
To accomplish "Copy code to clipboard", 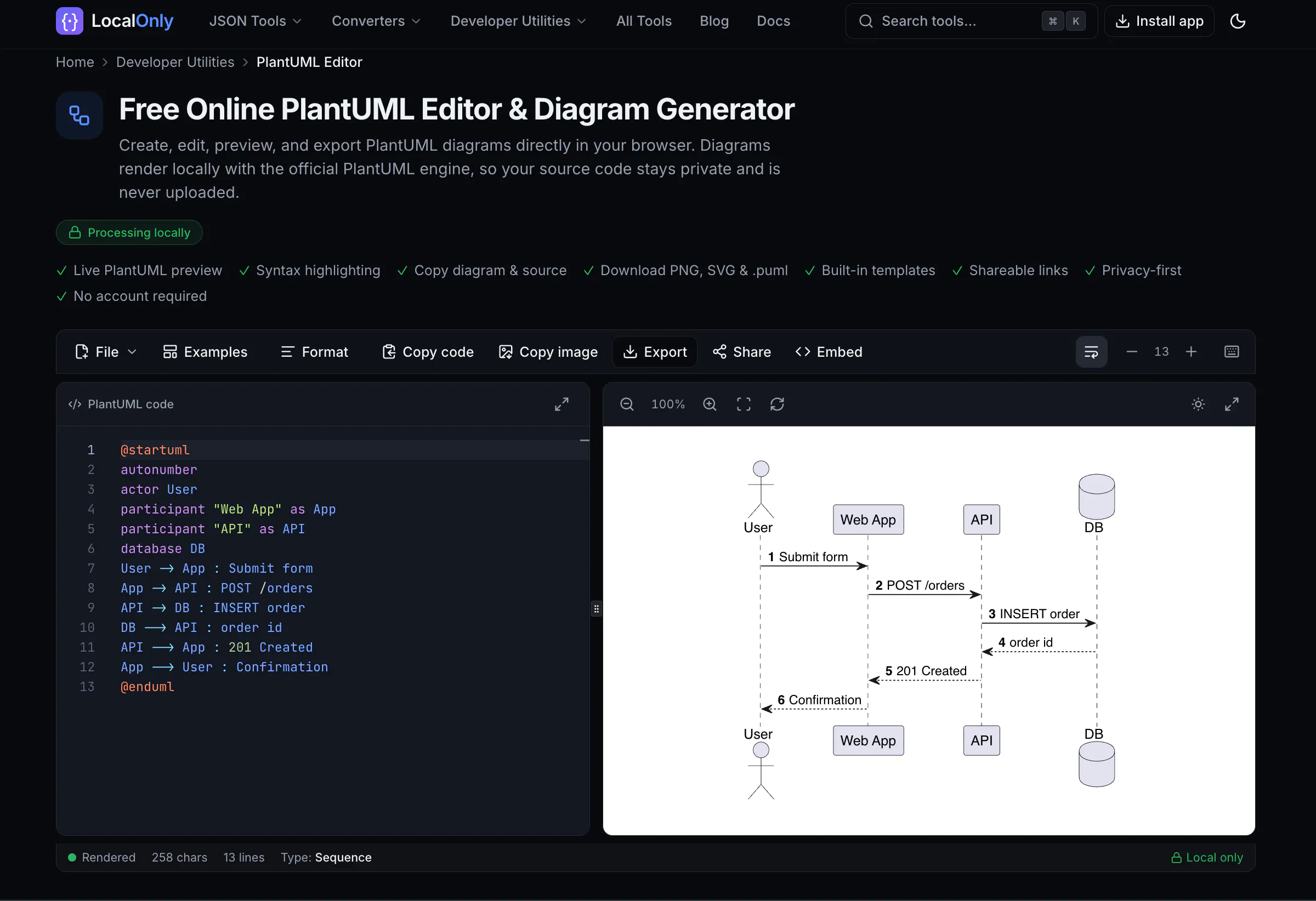I will (428, 352).
